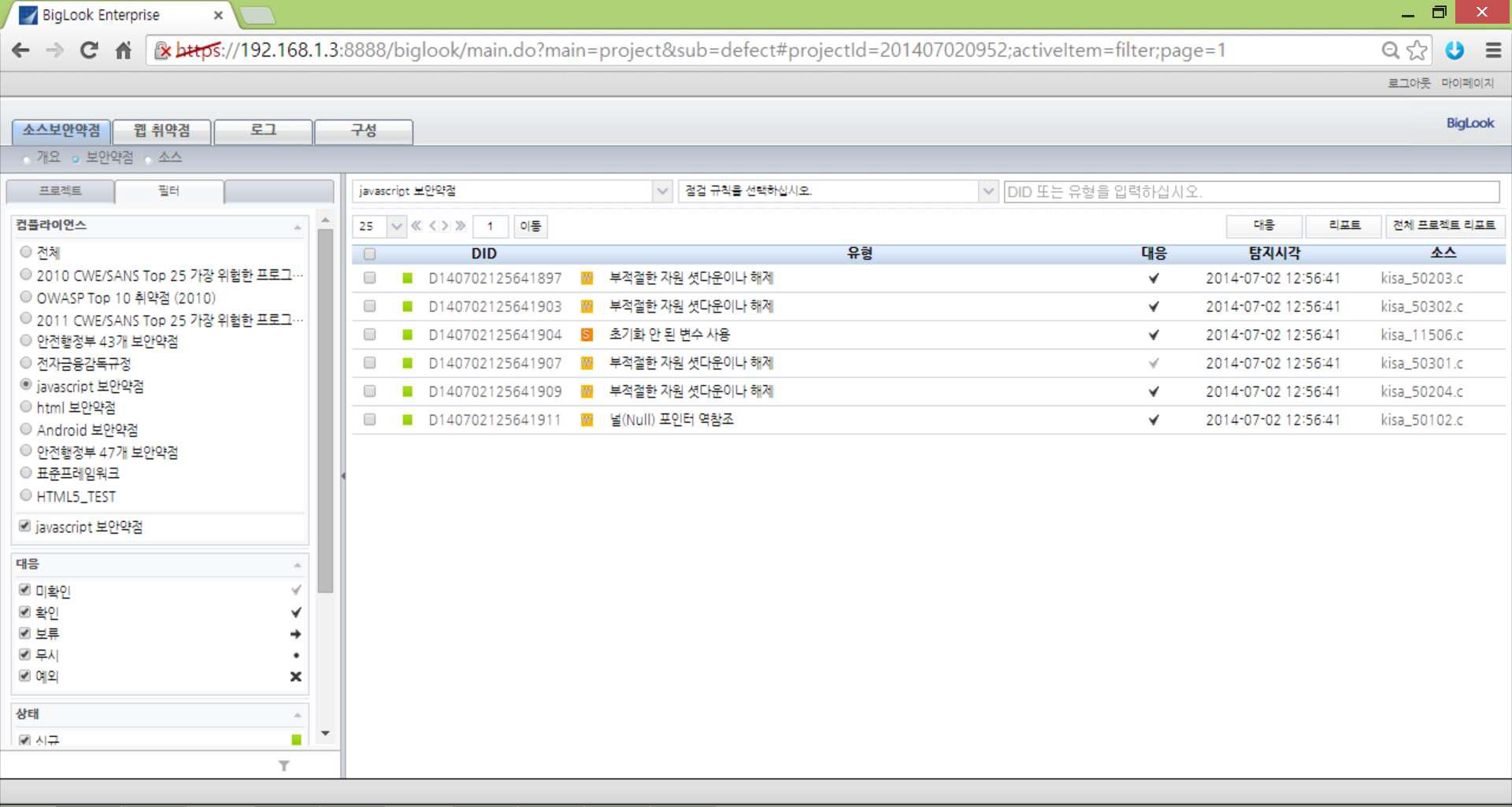Open the 로그 main tab
The image size is (1512, 807).
263,131
